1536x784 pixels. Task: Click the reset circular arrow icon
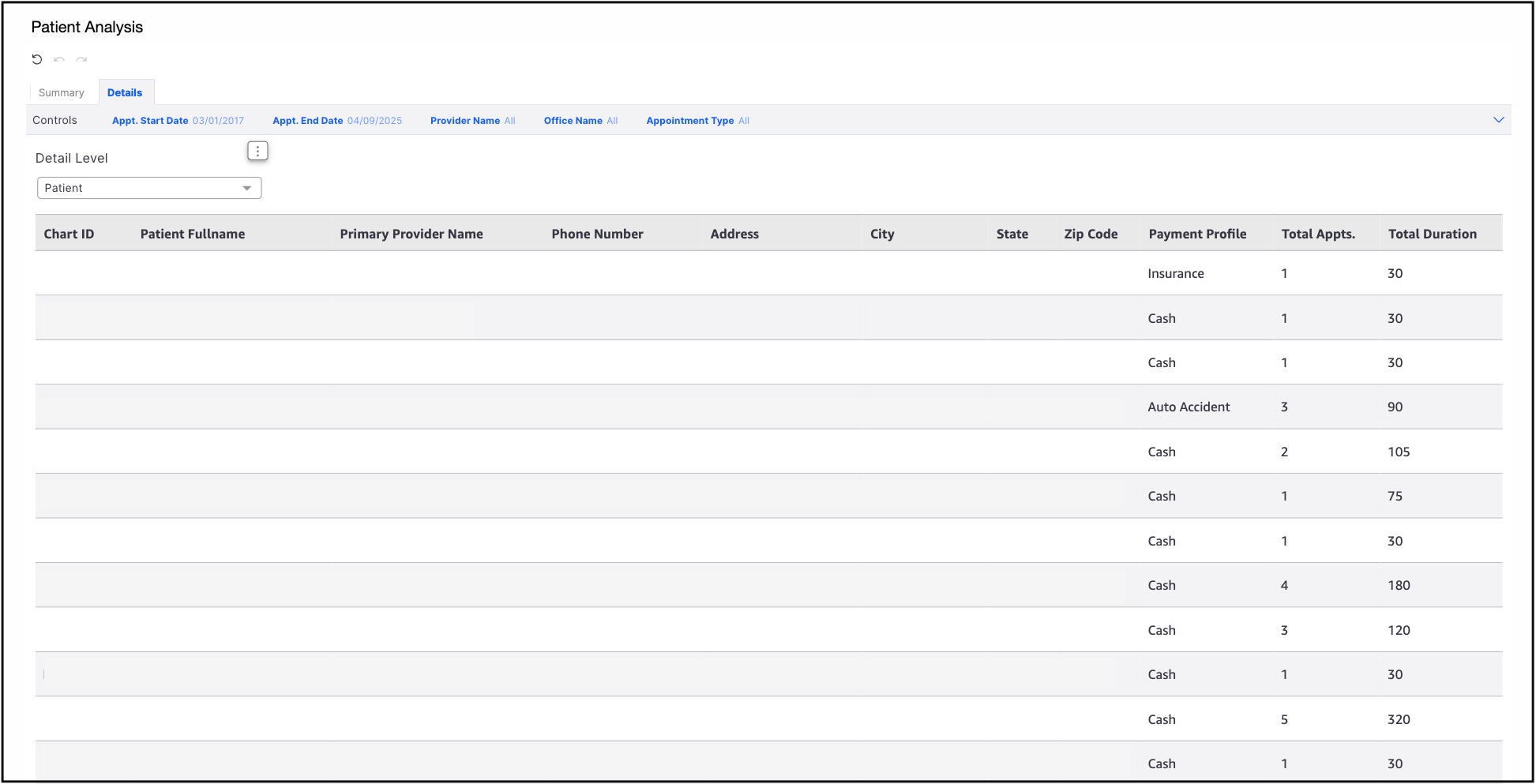pos(37,59)
